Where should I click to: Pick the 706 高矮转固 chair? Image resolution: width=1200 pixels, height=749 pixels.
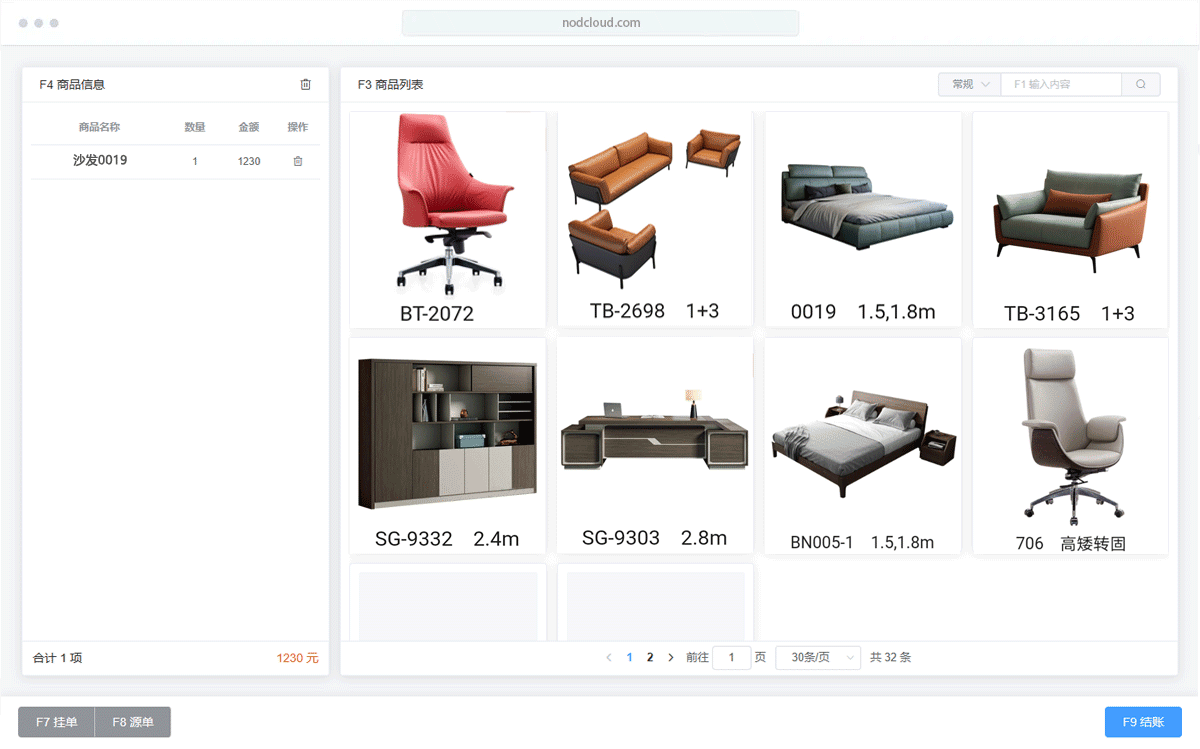pyautogui.click(x=1070, y=445)
